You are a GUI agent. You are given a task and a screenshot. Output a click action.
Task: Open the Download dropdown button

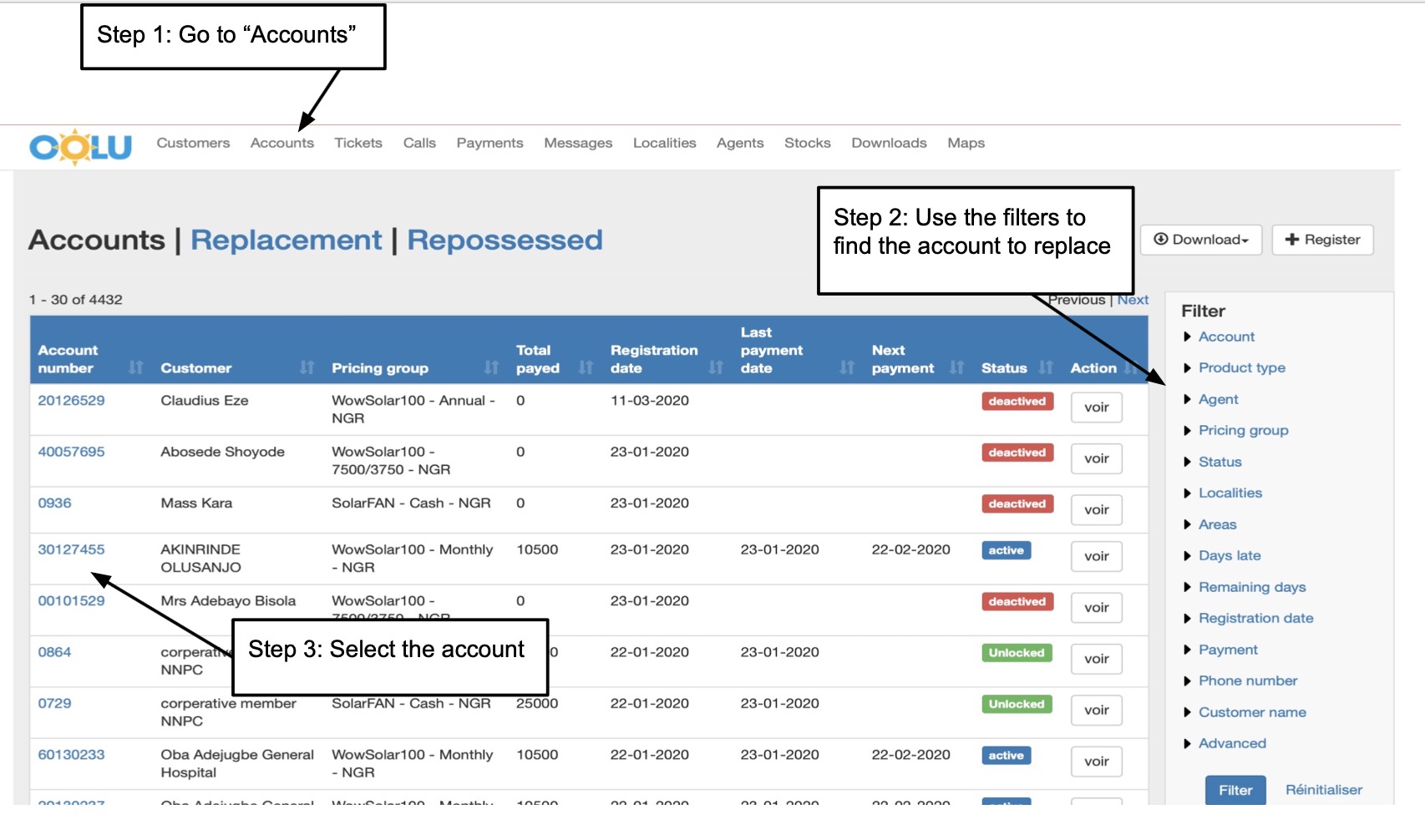click(1200, 240)
